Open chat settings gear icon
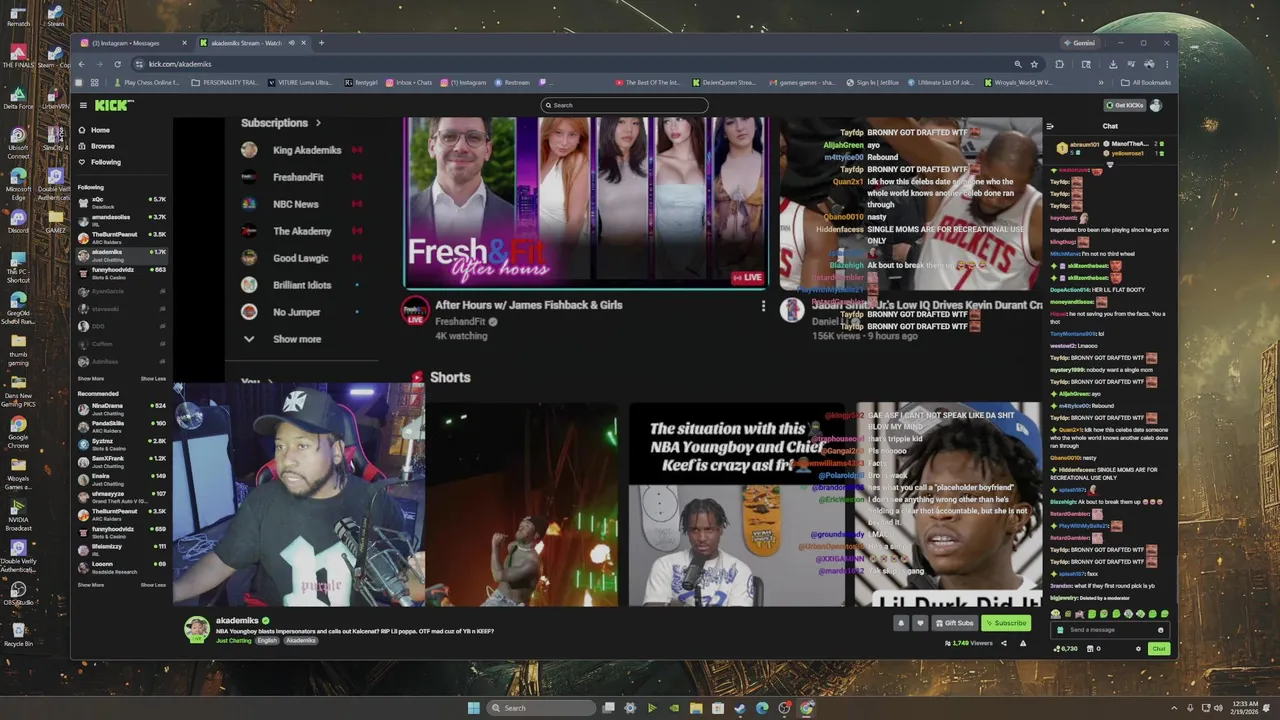The width and height of the screenshot is (1280, 720). (1138, 649)
